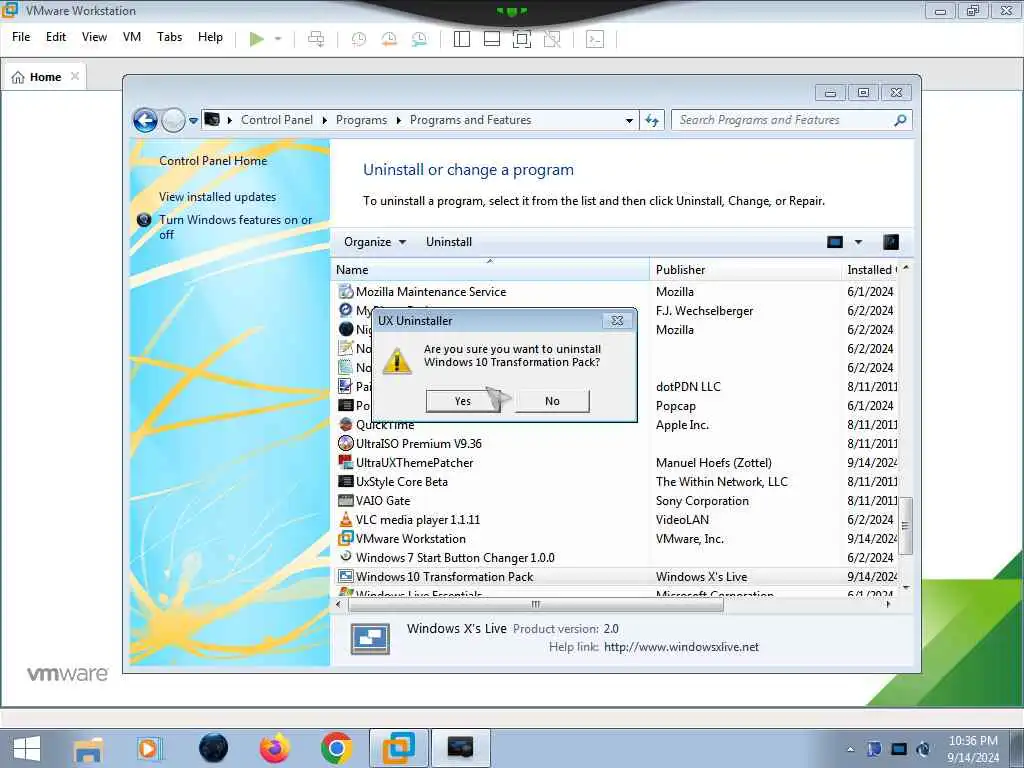Click the help icon in Programs toolbar
Viewport: 1024px width, 768px height.
pos(891,242)
